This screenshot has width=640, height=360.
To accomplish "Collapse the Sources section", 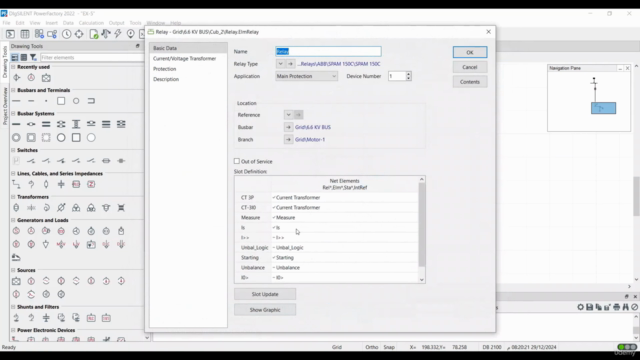I will click(x=13, y=270).
